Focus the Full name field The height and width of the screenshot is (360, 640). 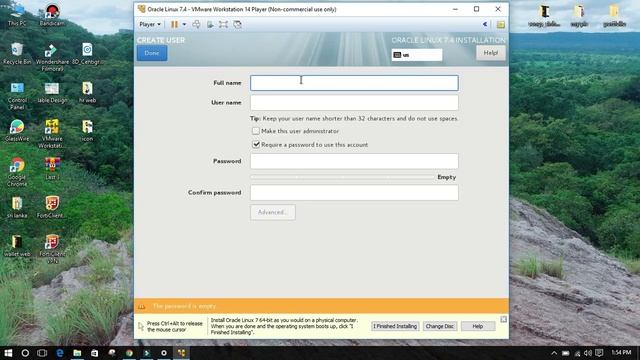coord(354,83)
